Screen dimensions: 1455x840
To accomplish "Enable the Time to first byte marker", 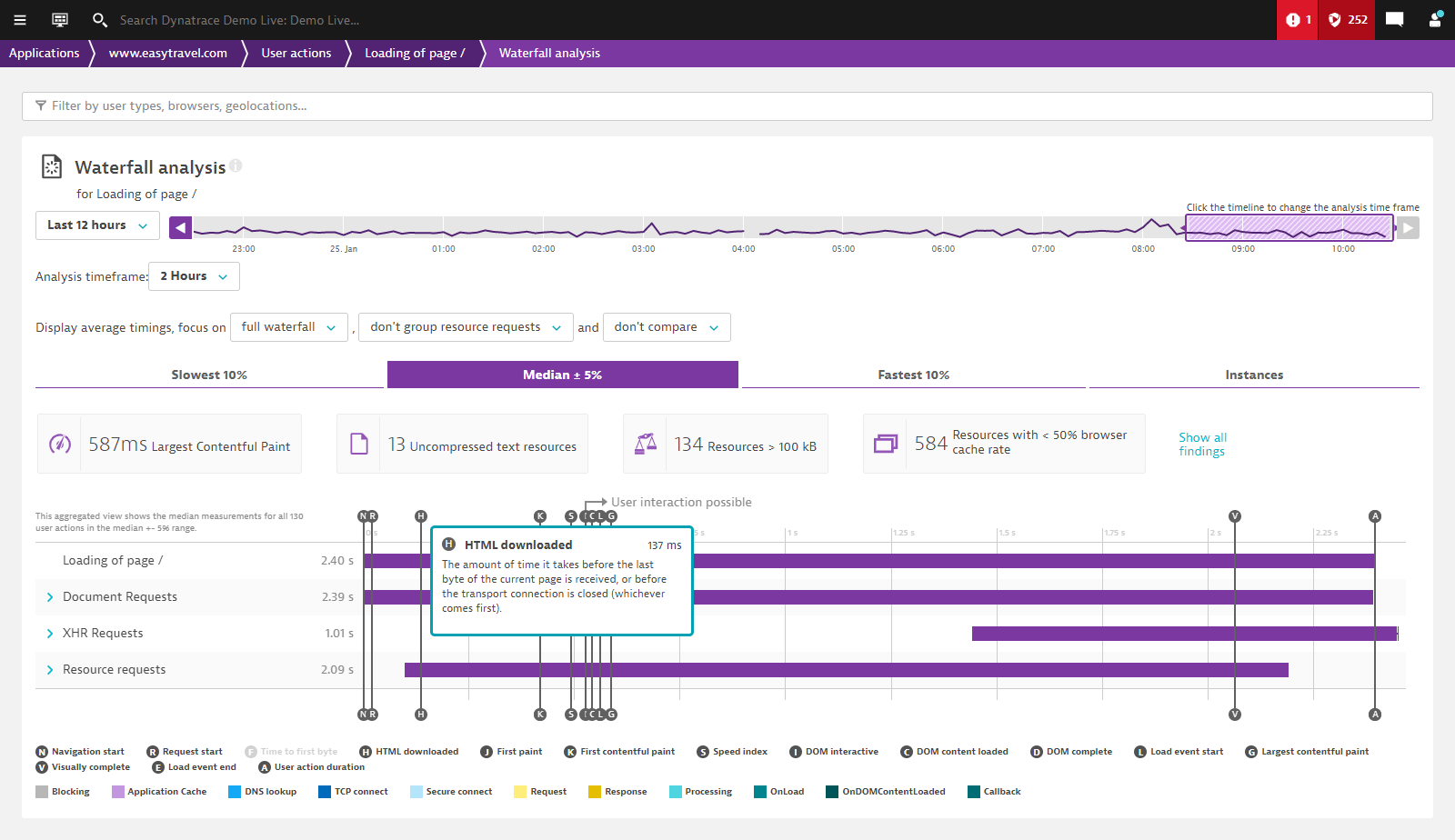I will tap(291, 752).
